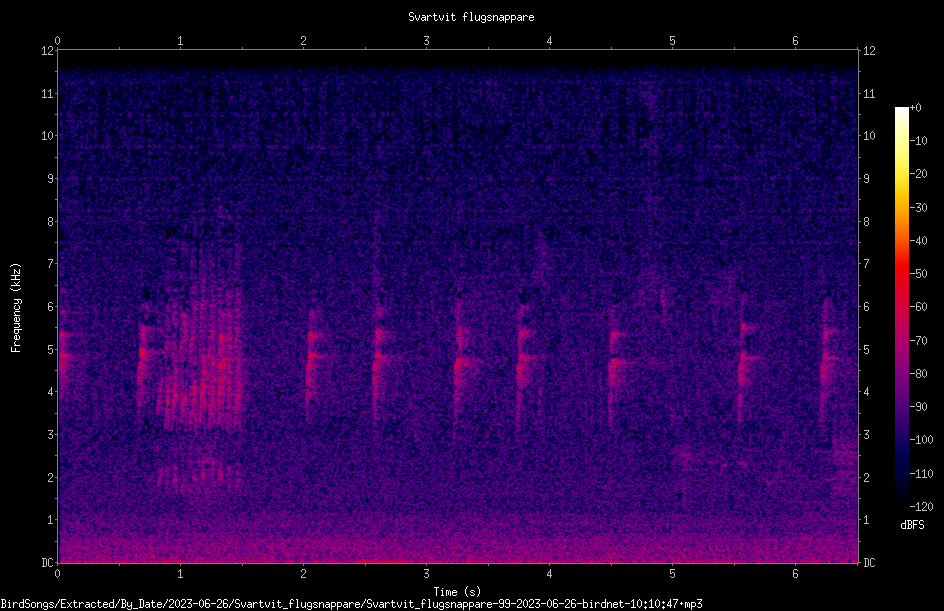Click the "-100" colorbar label
Screen dimensions: 944x611
click(x=922, y=440)
